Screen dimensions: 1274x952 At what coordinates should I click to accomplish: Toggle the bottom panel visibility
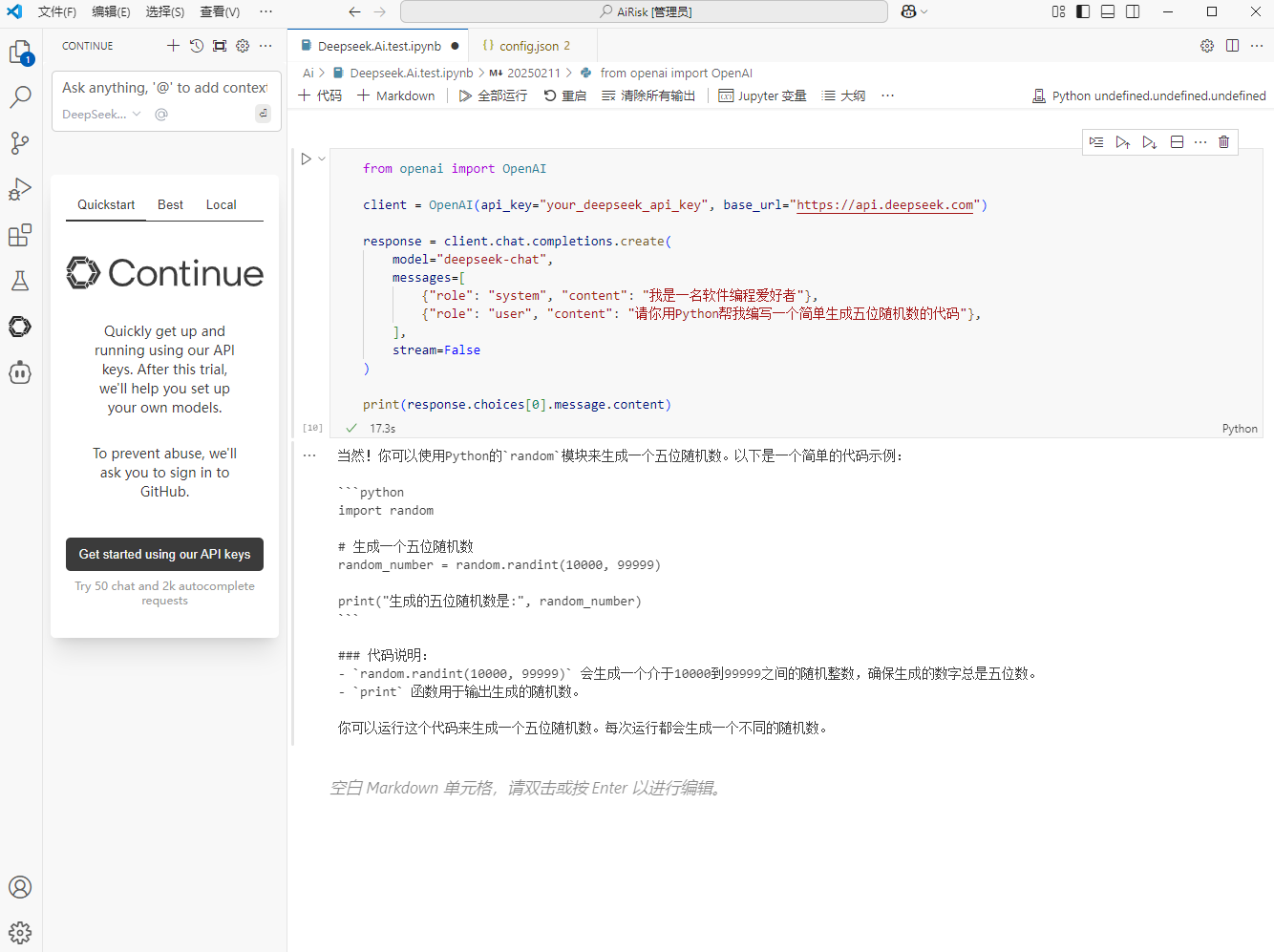pyautogui.click(x=1108, y=11)
